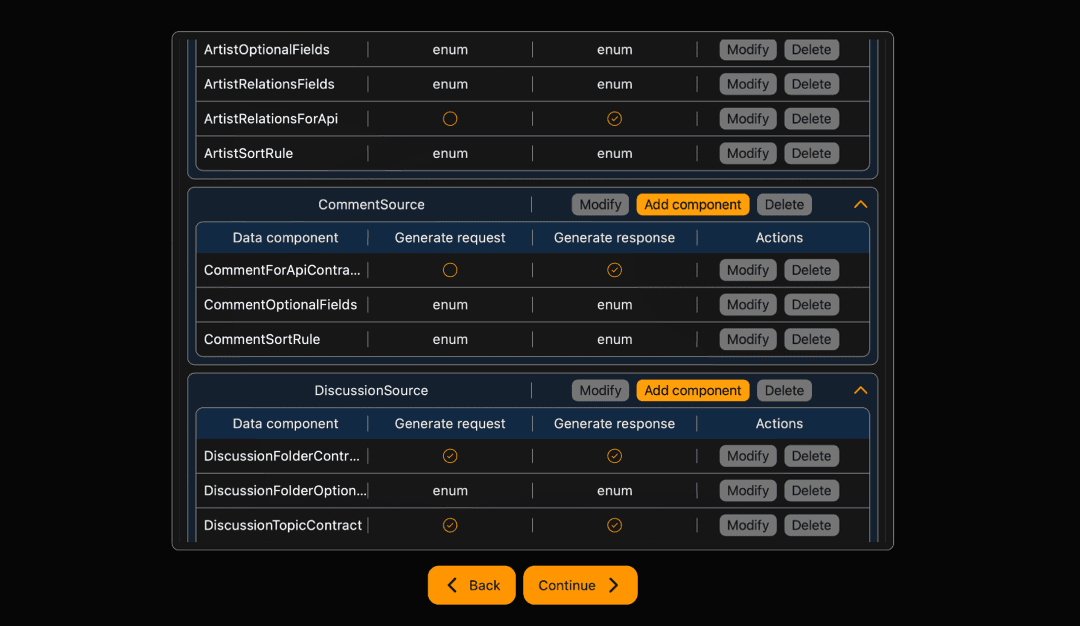Click the Generate request checkmark for DiscussionTopicContract
The width and height of the screenshot is (1080, 626).
[x=450, y=524]
